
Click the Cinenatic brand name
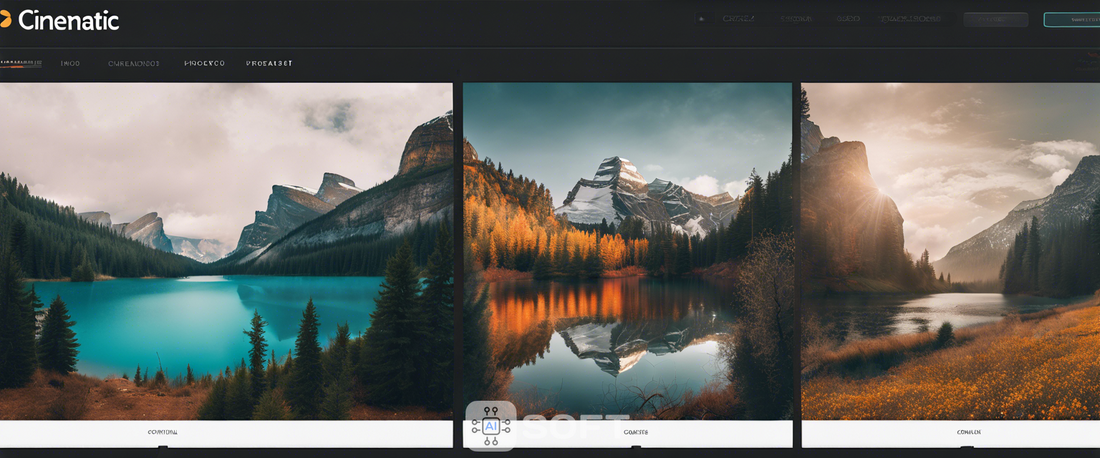click(x=68, y=20)
